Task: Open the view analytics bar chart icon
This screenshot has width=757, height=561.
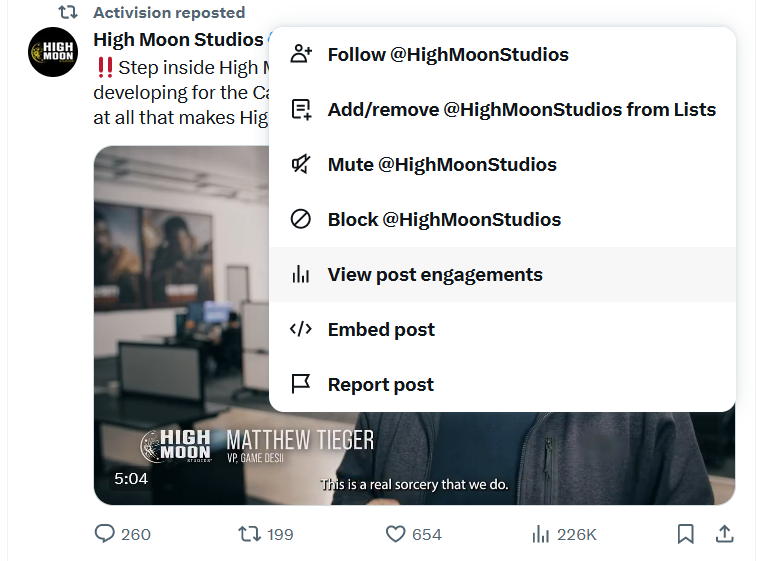Action: pos(541,534)
